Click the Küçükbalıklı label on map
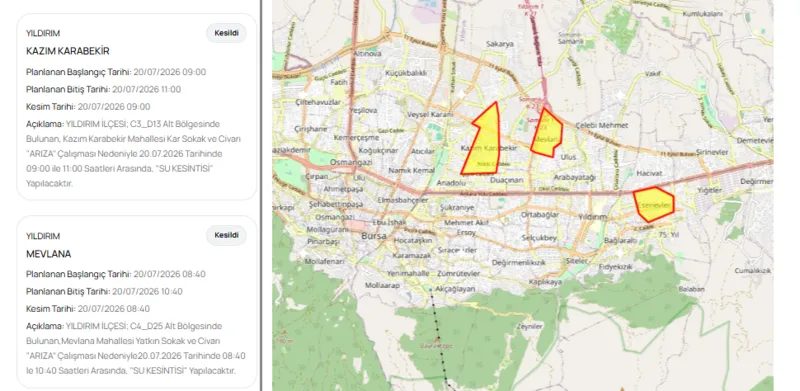Image resolution: width=800 pixels, height=391 pixels. click(x=406, y=73)
